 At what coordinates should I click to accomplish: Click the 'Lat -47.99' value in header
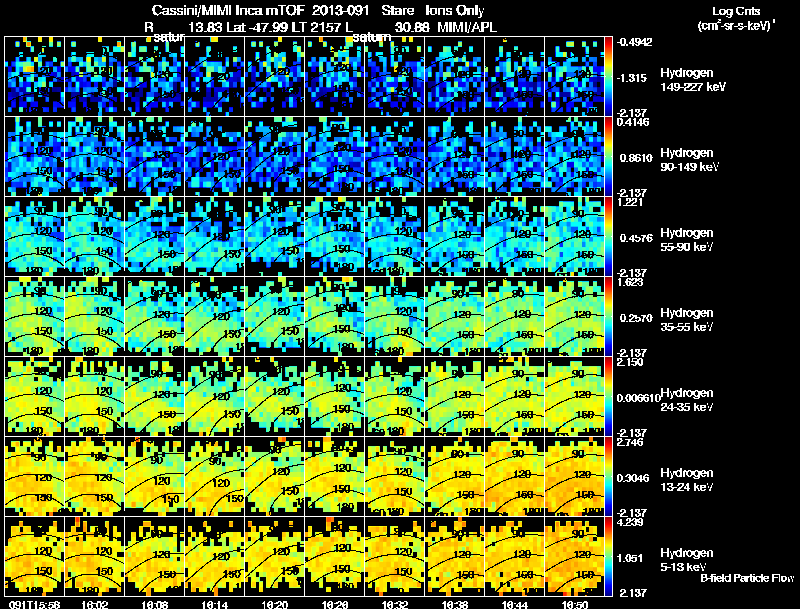pos(257,27)
